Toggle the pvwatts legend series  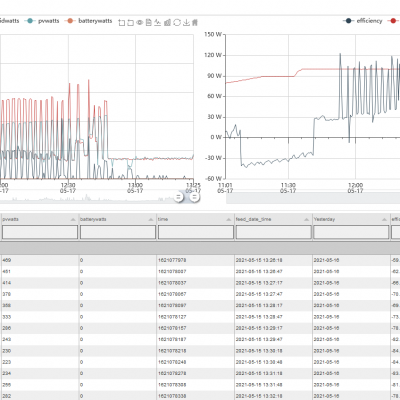coord(42,21)
